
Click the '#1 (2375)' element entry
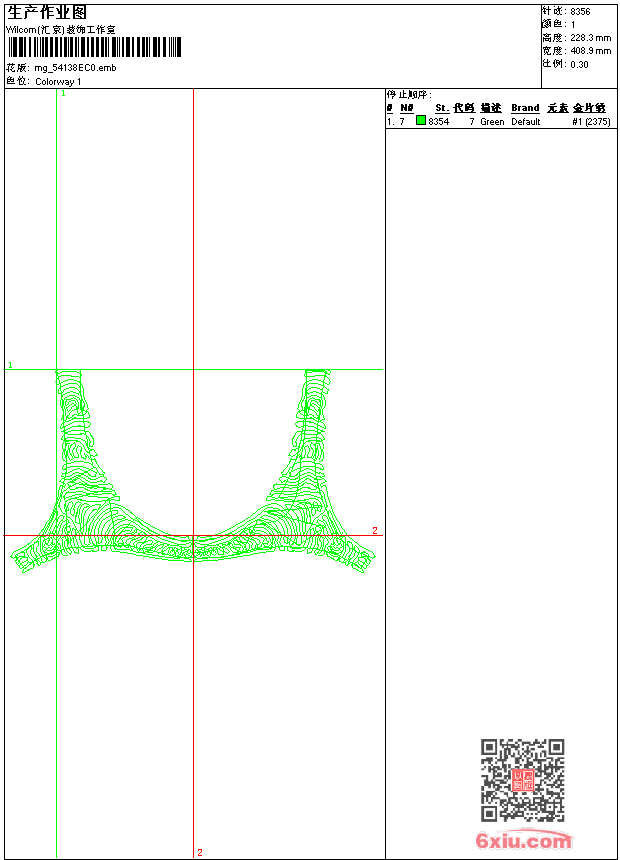coord(591,121)
